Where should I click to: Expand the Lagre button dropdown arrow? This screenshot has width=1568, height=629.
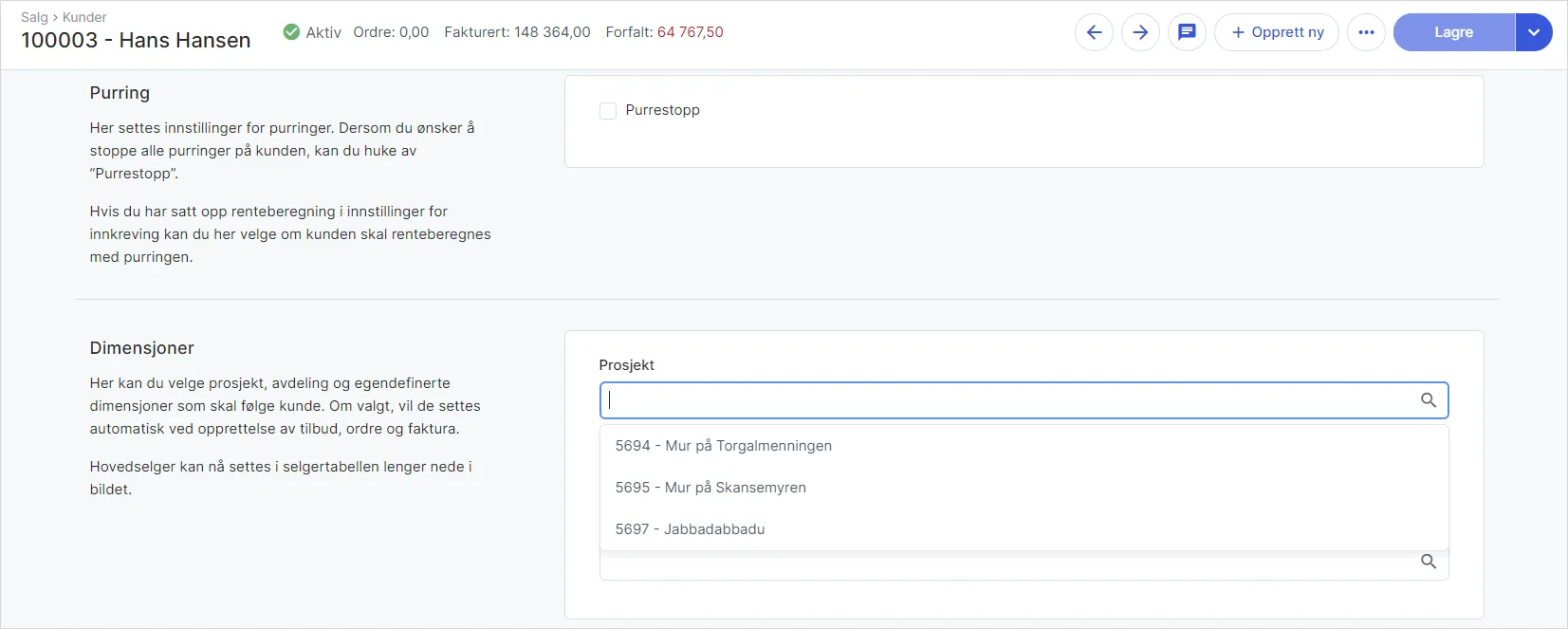[x=1533, y=32]
